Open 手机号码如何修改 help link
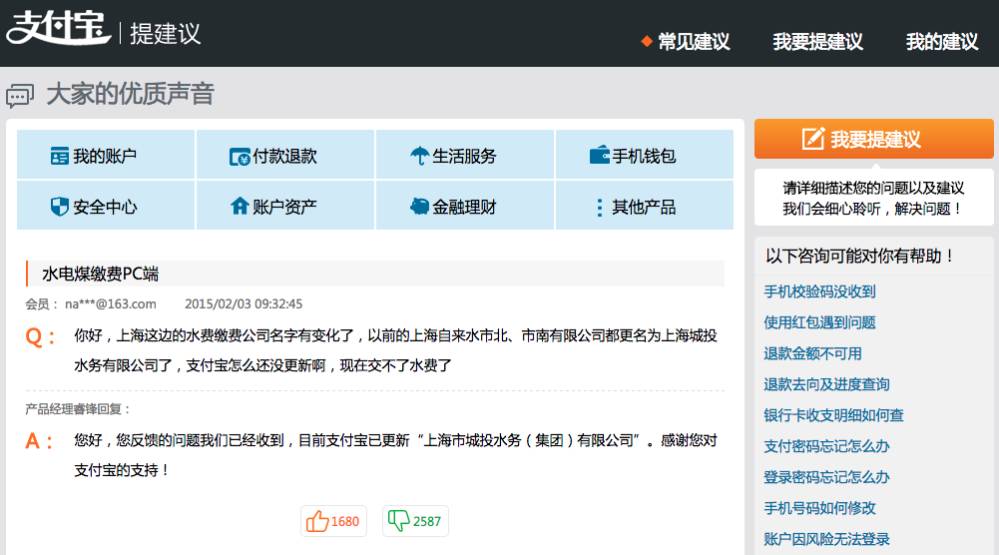Image resolution: width=999 pixels, height=555 pixels. 819,508
